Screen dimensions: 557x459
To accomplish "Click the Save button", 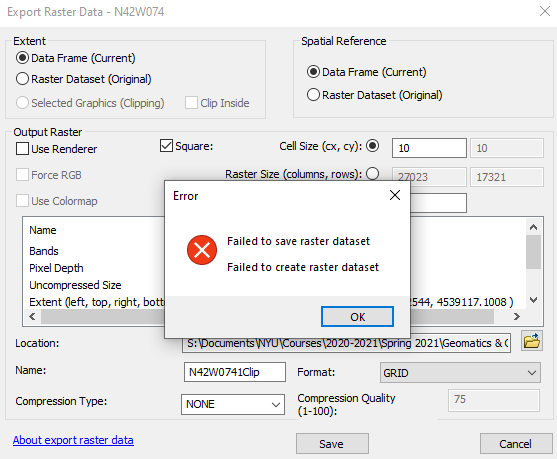I will tap(332, 444).
